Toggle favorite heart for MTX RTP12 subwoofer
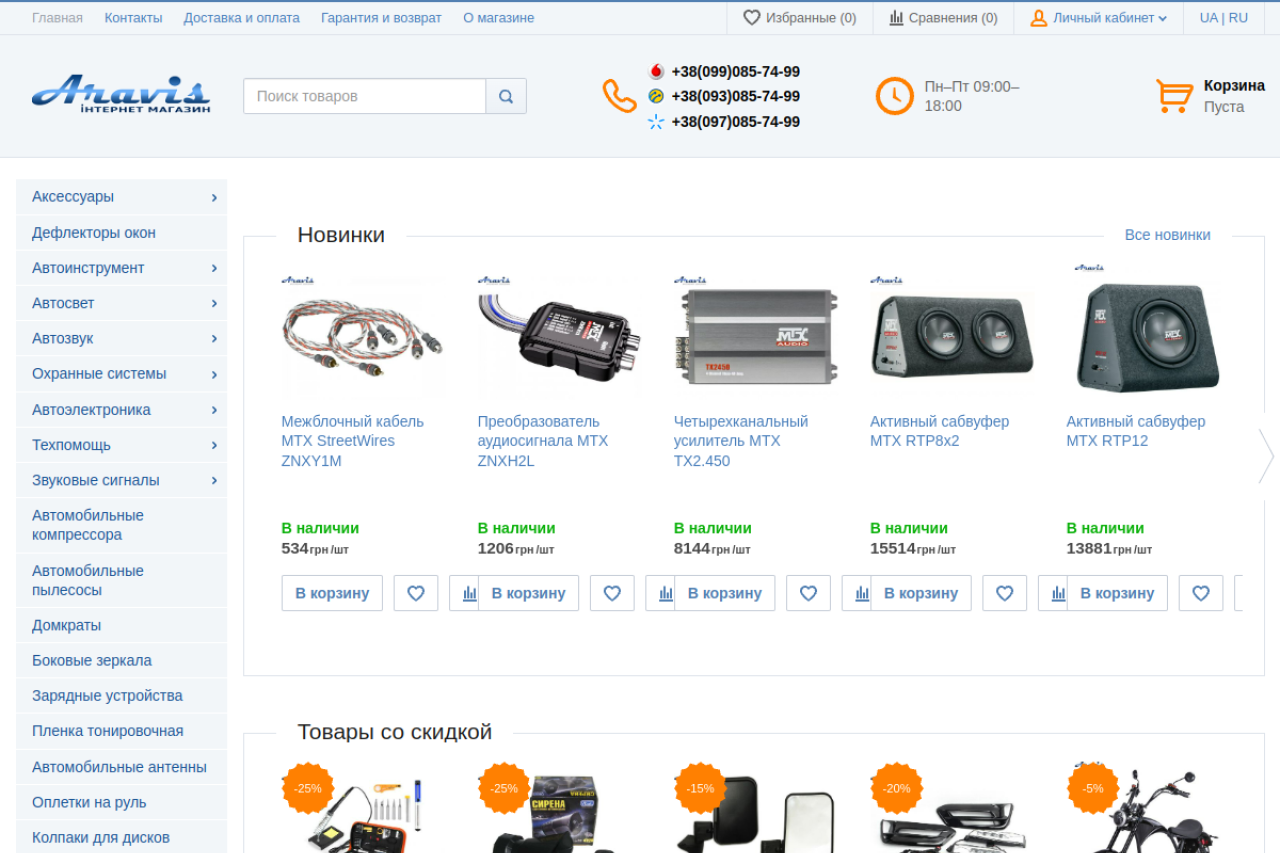Image resolution: width=1280 pixels, height=853 pixels. pos(1201,594)
